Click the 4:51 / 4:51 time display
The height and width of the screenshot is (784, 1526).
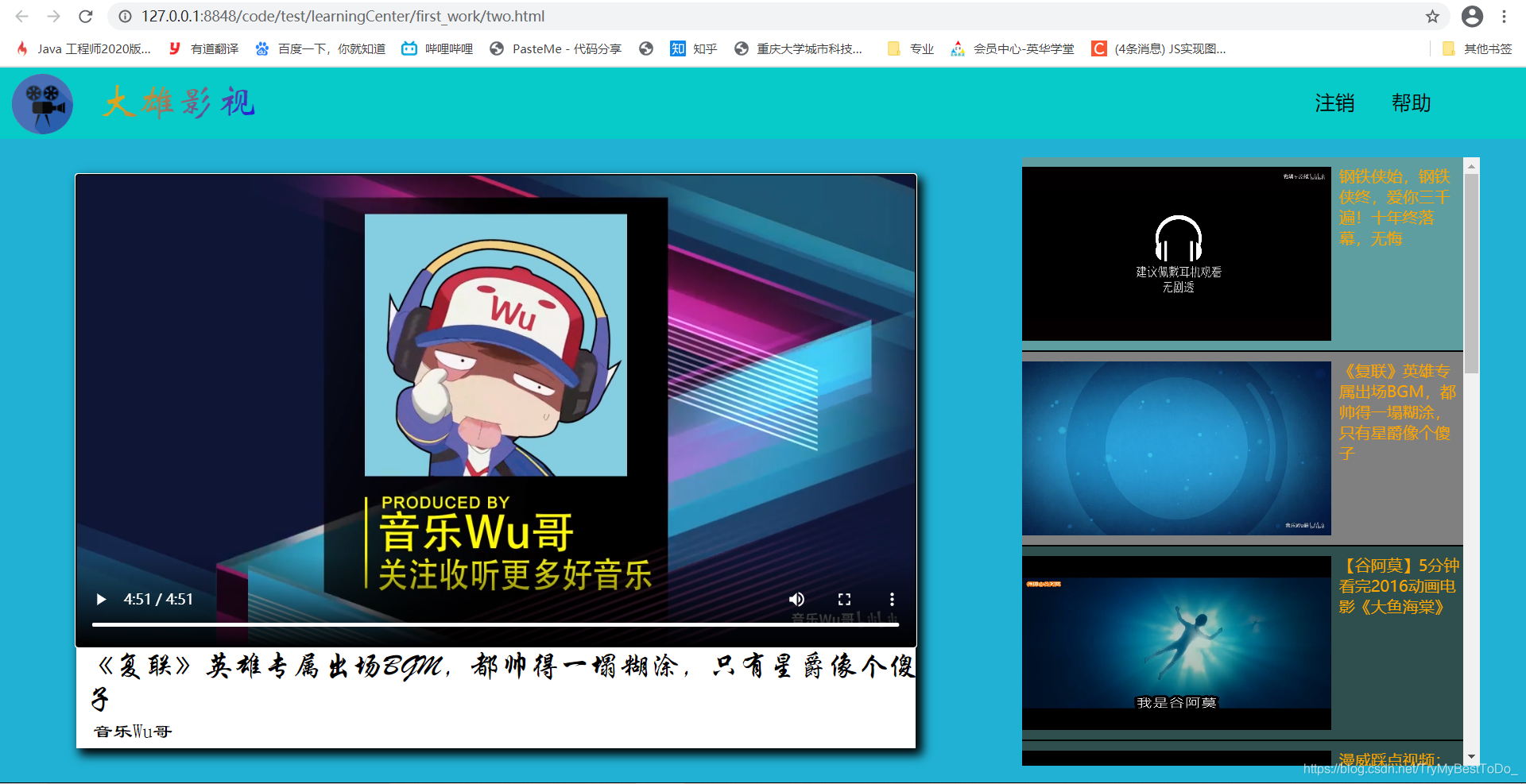point(158,599)
